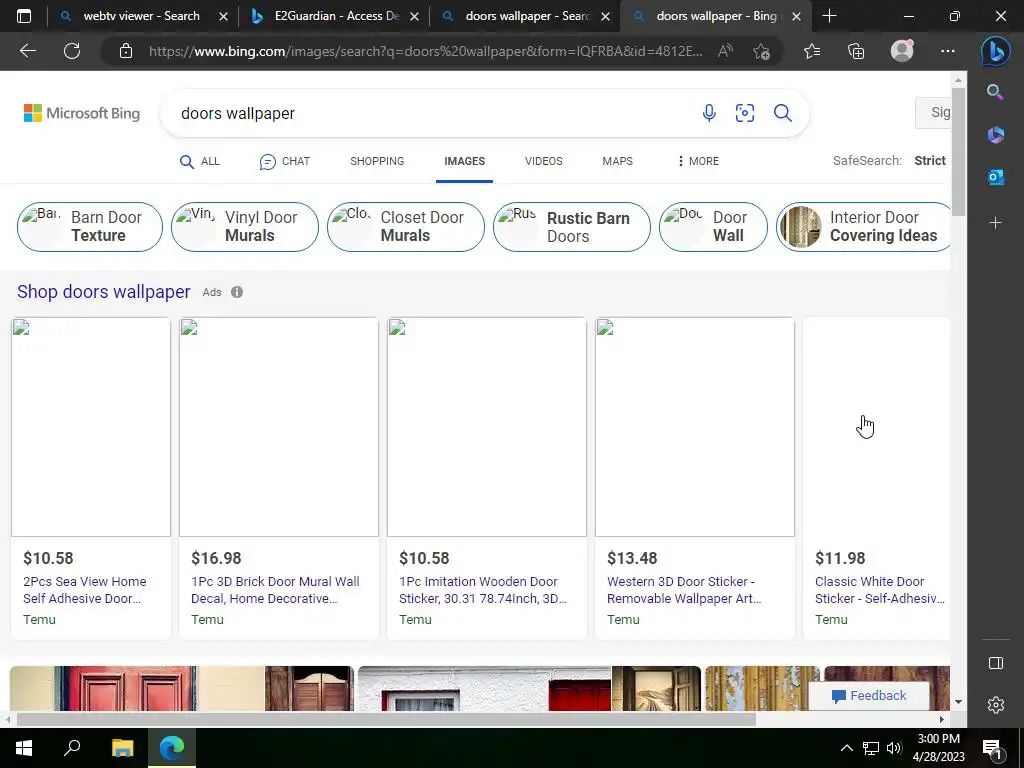Open 2Pcs Sea View Home product

tap(91, 478)
